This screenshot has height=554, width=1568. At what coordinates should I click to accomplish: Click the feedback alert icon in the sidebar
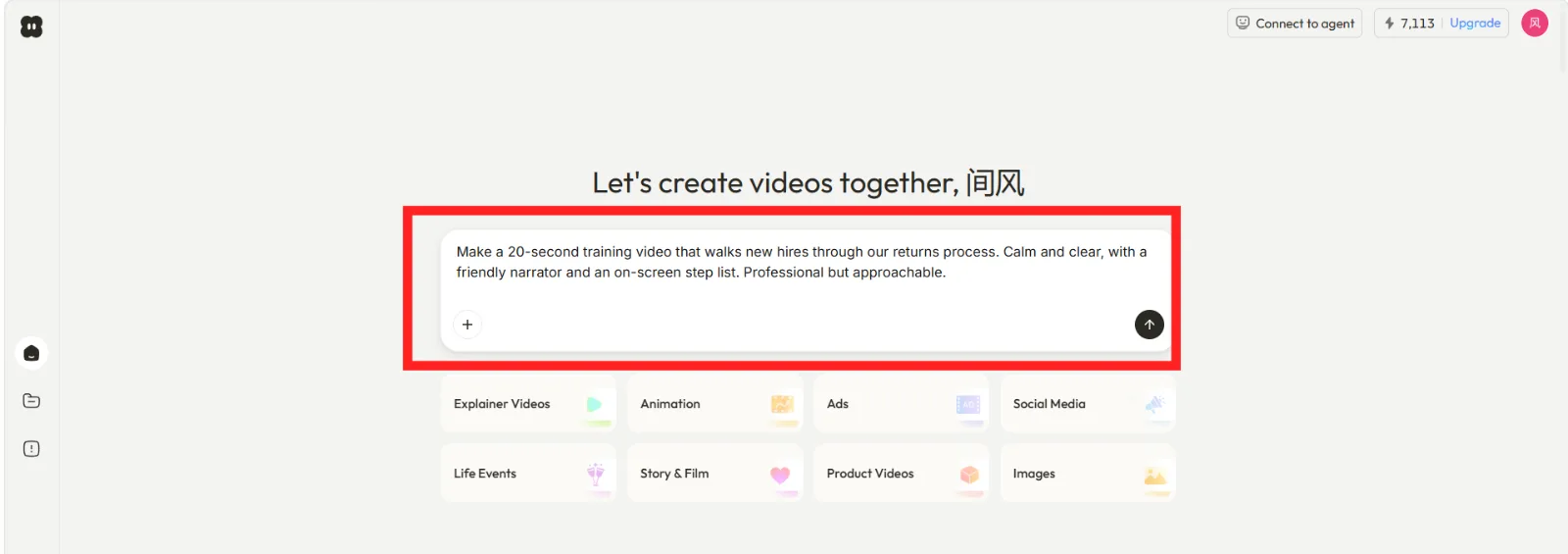point(31,449)
